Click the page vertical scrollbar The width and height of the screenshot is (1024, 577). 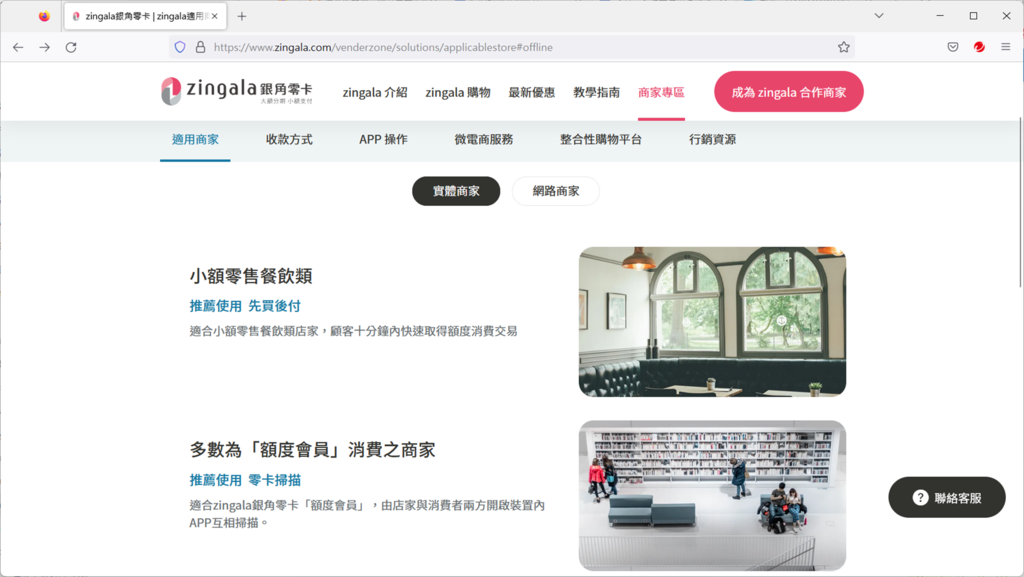pyautogui.click(x=1019, y=202)
